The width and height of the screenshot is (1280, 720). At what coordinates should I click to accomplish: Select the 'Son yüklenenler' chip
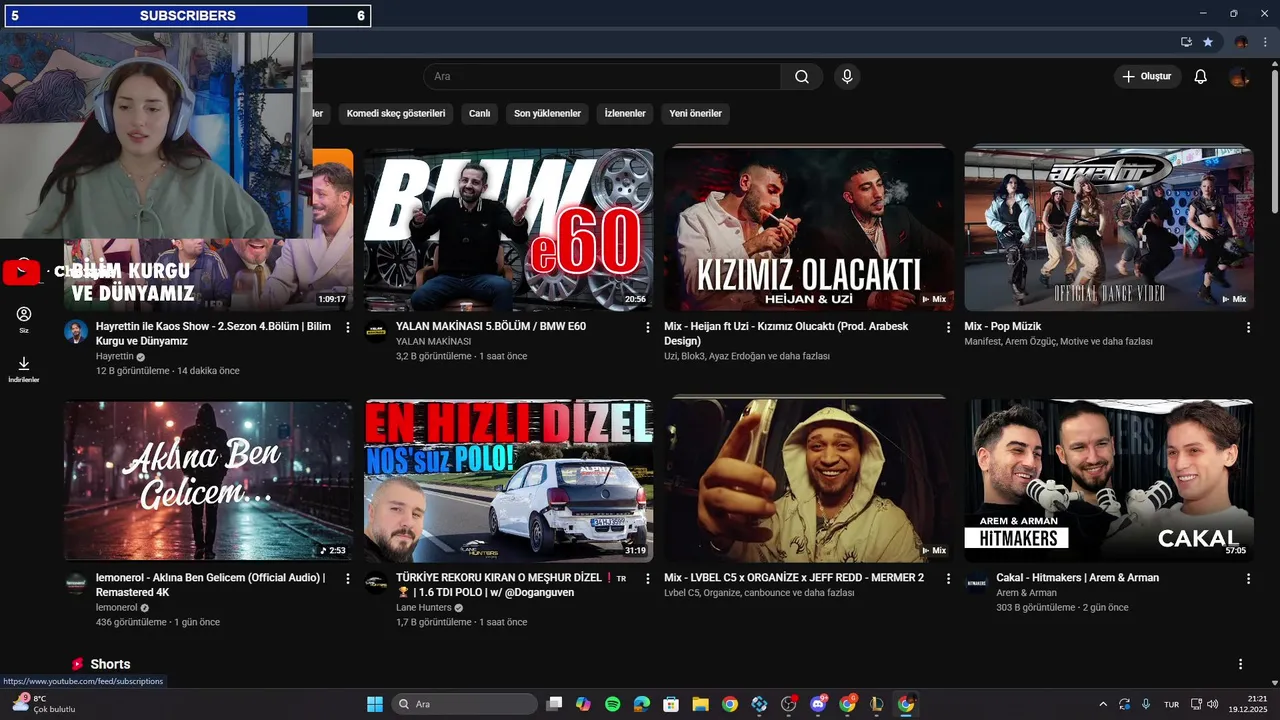pos(547,114)
